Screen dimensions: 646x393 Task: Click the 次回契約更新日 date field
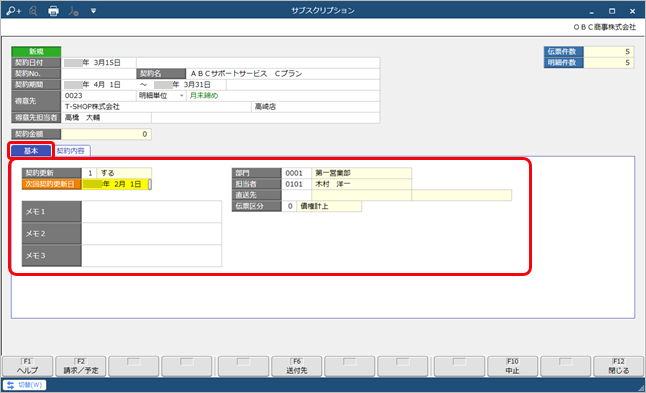click(x=116, y=184)
